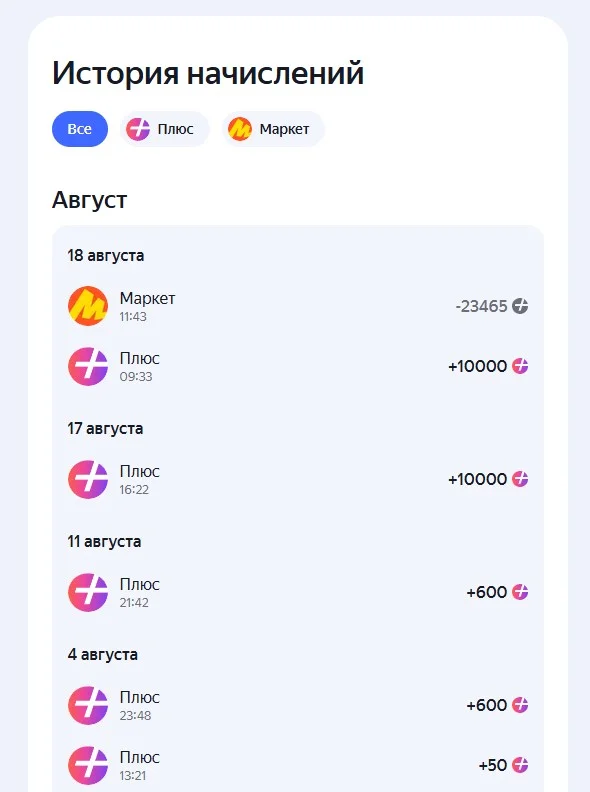
Task: Select the "Все" filter chip
Action: click(x=80, y=129)
